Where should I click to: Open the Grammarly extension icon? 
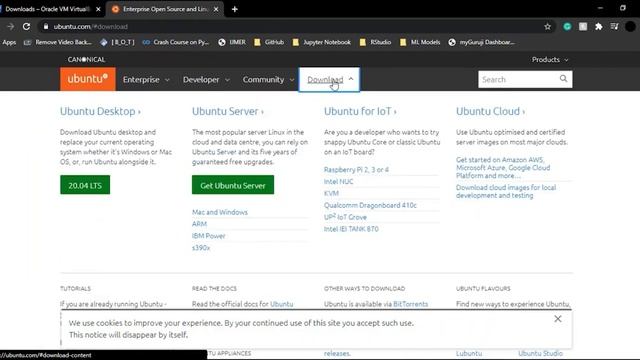click(x=567, y=27)
